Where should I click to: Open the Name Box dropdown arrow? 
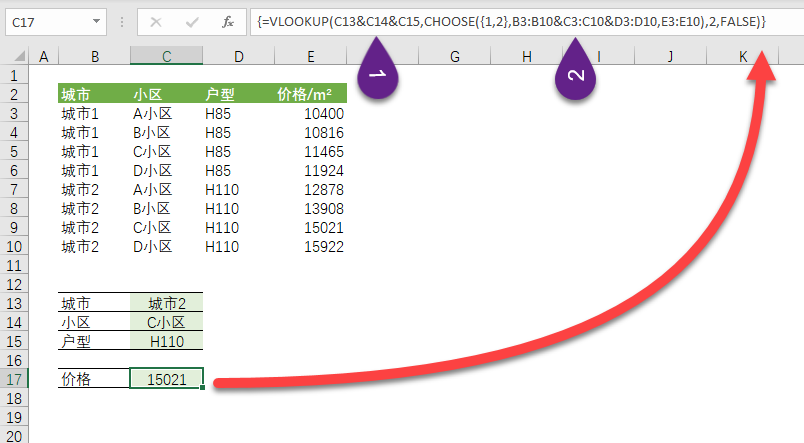95,21
